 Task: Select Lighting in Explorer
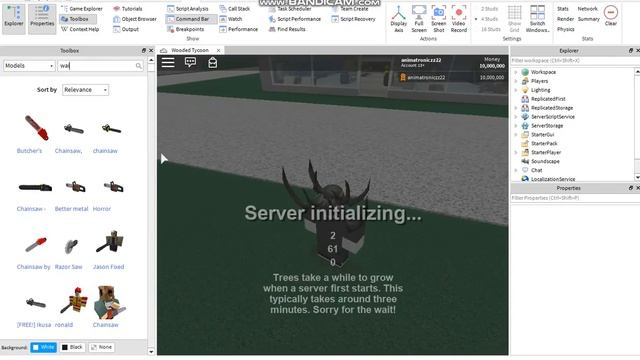[x=540, y=90]
